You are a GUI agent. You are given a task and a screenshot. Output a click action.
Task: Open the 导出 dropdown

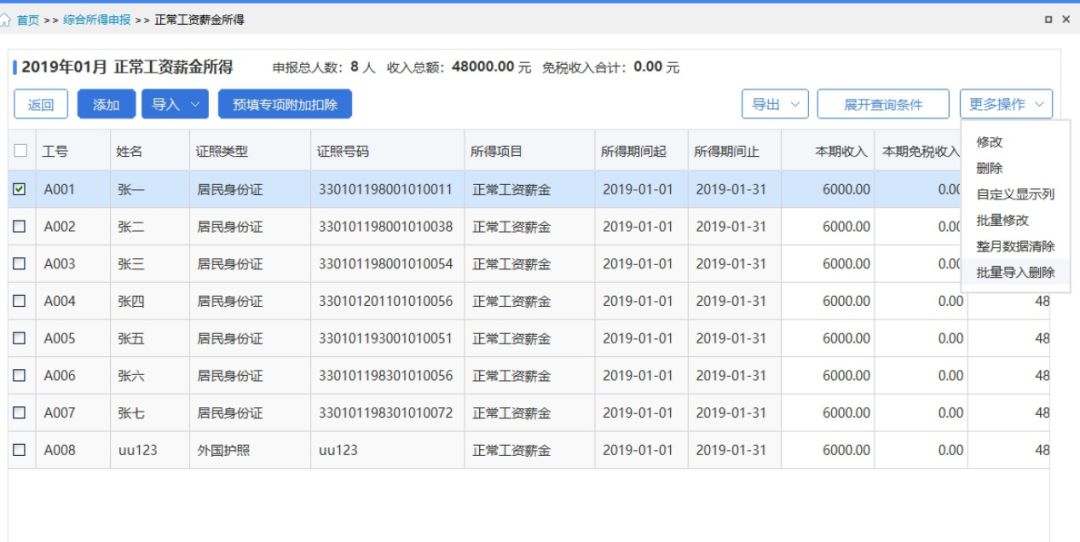tap(775, 104)
